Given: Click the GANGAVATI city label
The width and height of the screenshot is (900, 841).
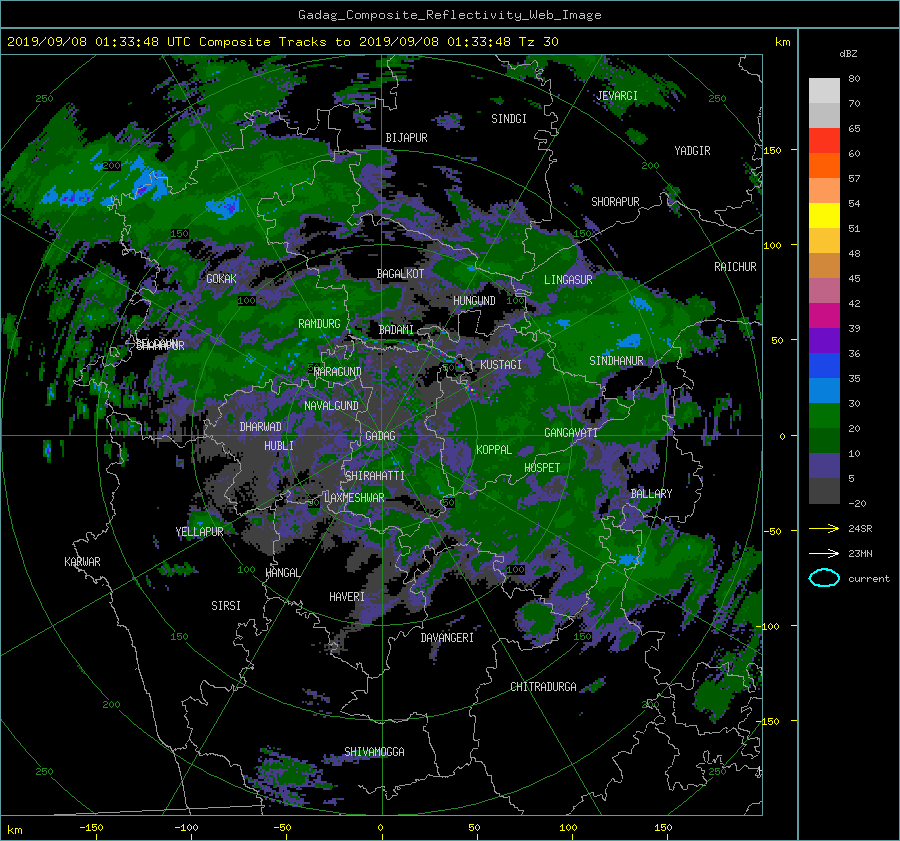Looking at the screenshot, I should coord(571,433).
